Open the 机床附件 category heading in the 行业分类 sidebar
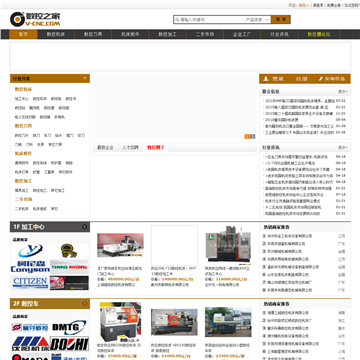The width and height of the screenshot is (360, 360). click(x=23, y=154)
